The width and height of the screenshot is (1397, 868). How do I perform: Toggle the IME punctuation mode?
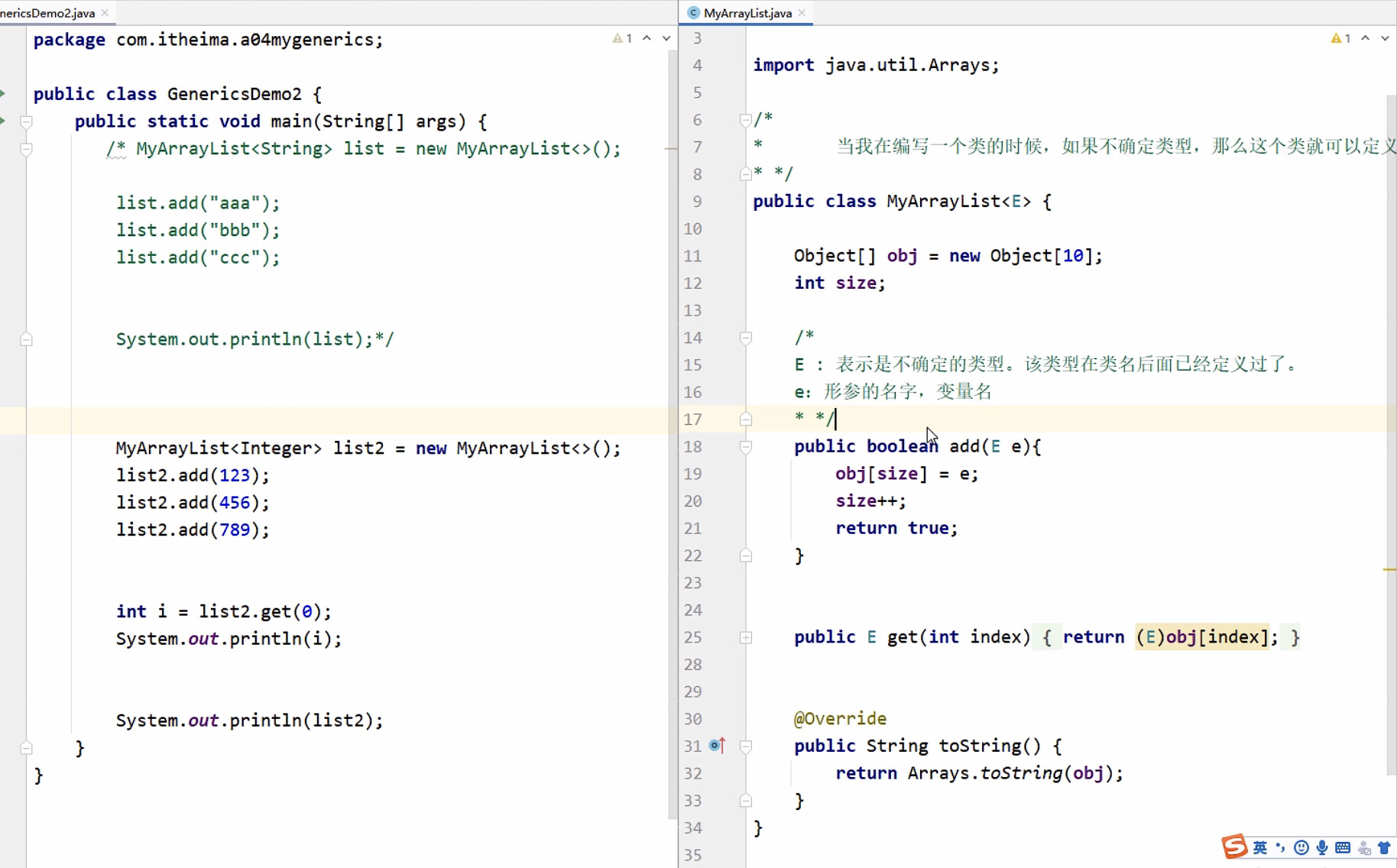click(1281, 847)
